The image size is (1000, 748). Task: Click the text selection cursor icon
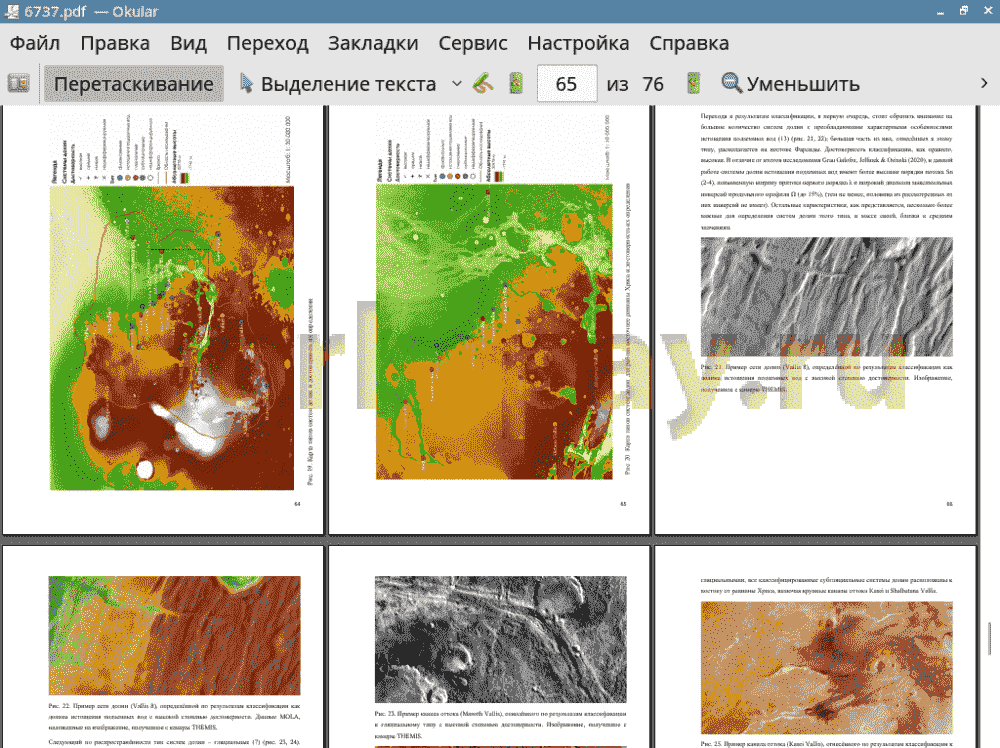246,84
